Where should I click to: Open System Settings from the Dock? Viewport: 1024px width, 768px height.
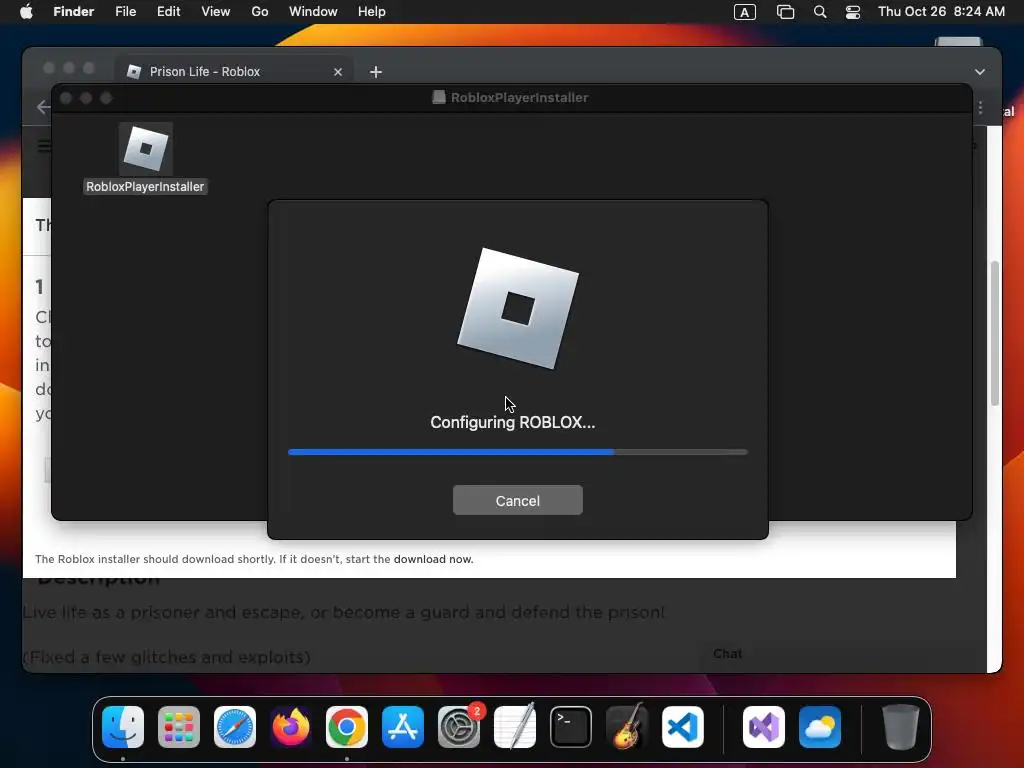tap(458, 727)
